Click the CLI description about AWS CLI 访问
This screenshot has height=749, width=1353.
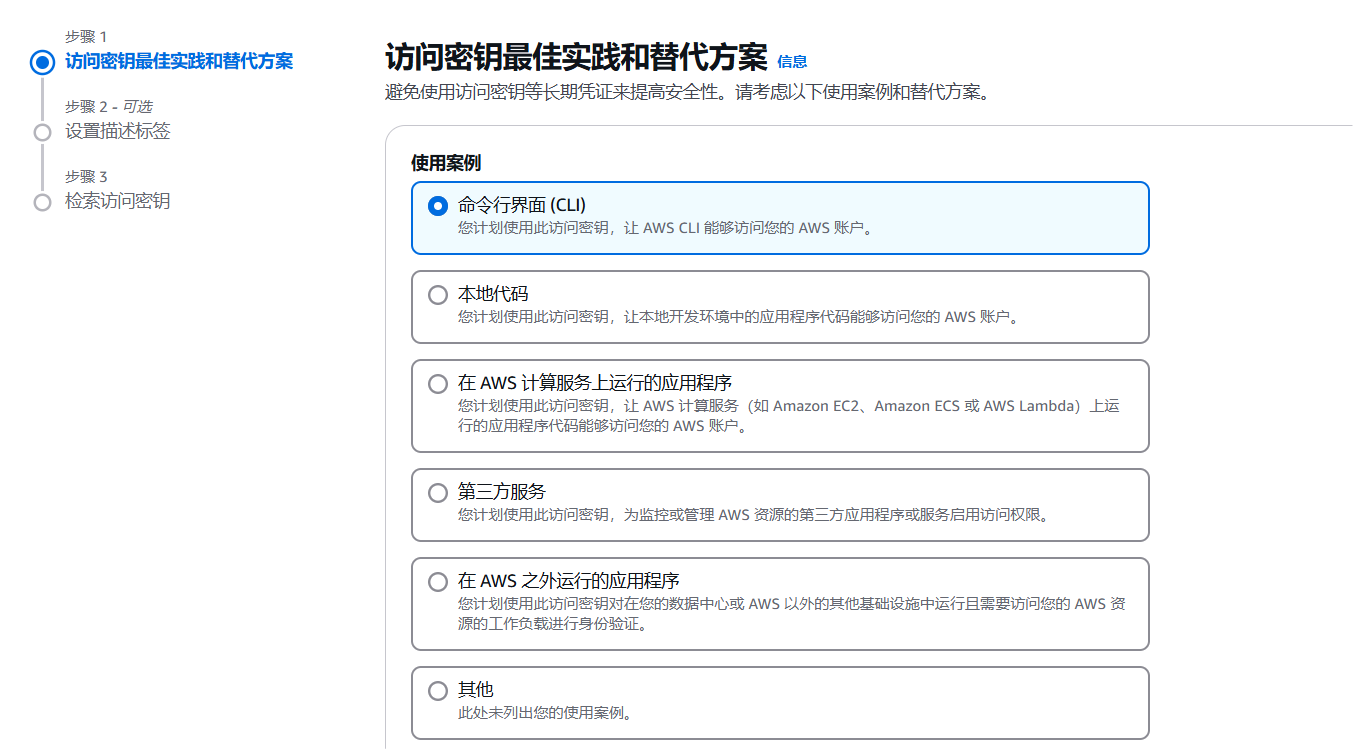tap(667, 228)
